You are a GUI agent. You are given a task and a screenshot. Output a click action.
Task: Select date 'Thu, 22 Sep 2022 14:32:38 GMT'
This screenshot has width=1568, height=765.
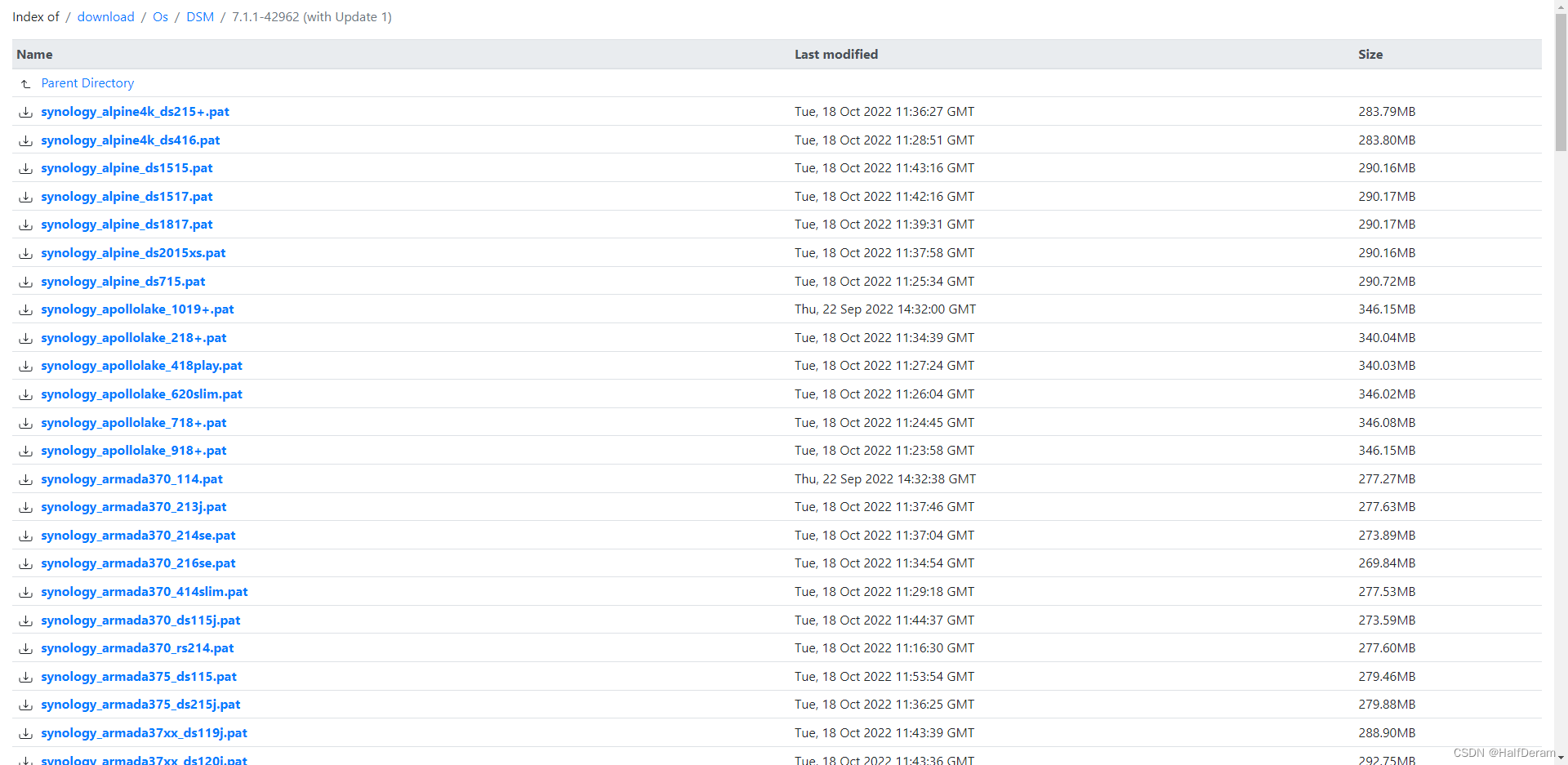click(885, 479)
